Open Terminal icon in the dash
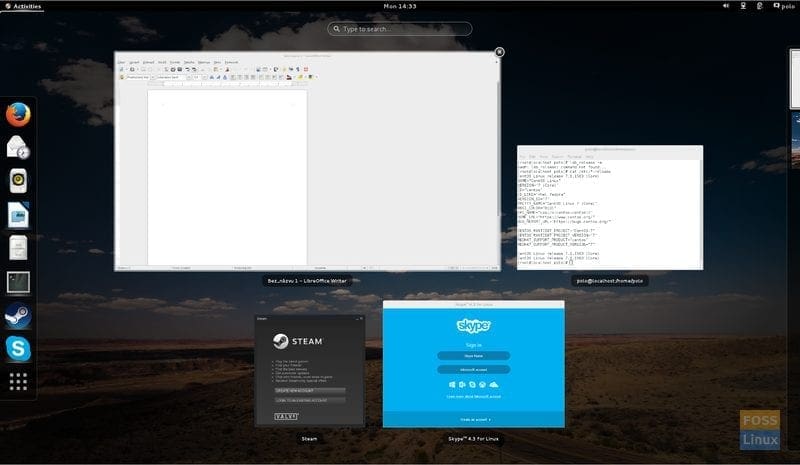This screenshot has width=800, height=465. click(18, 282)
